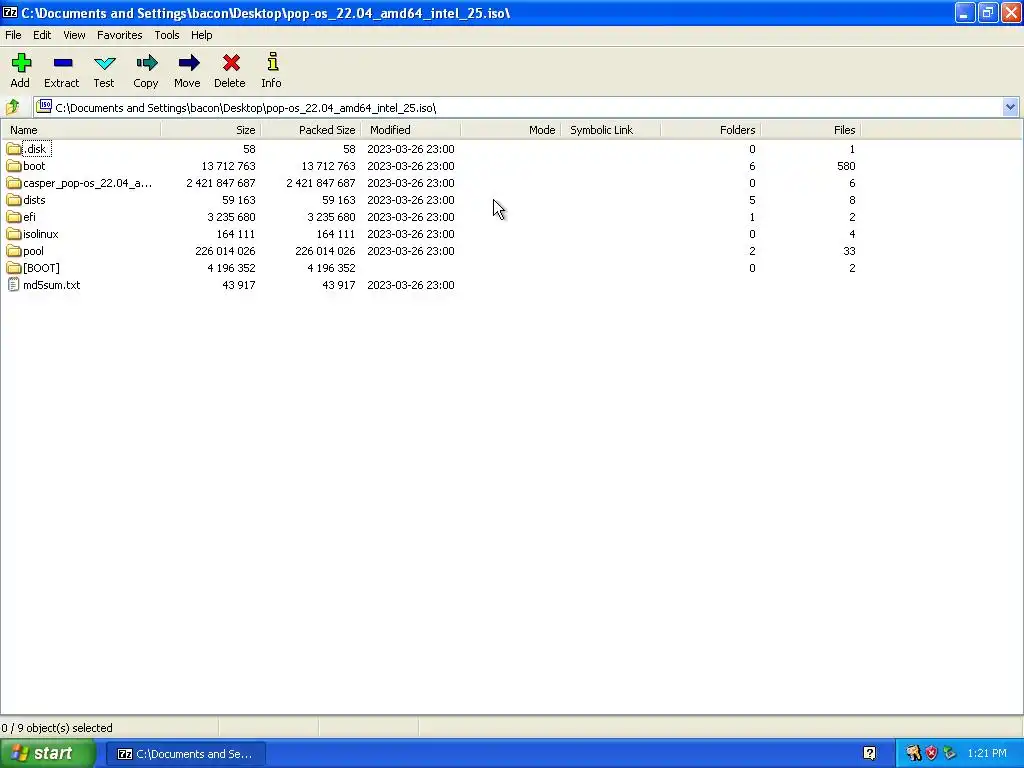Go up one folder level
This screenshot has height=768, width=1024.
(12, 106)
